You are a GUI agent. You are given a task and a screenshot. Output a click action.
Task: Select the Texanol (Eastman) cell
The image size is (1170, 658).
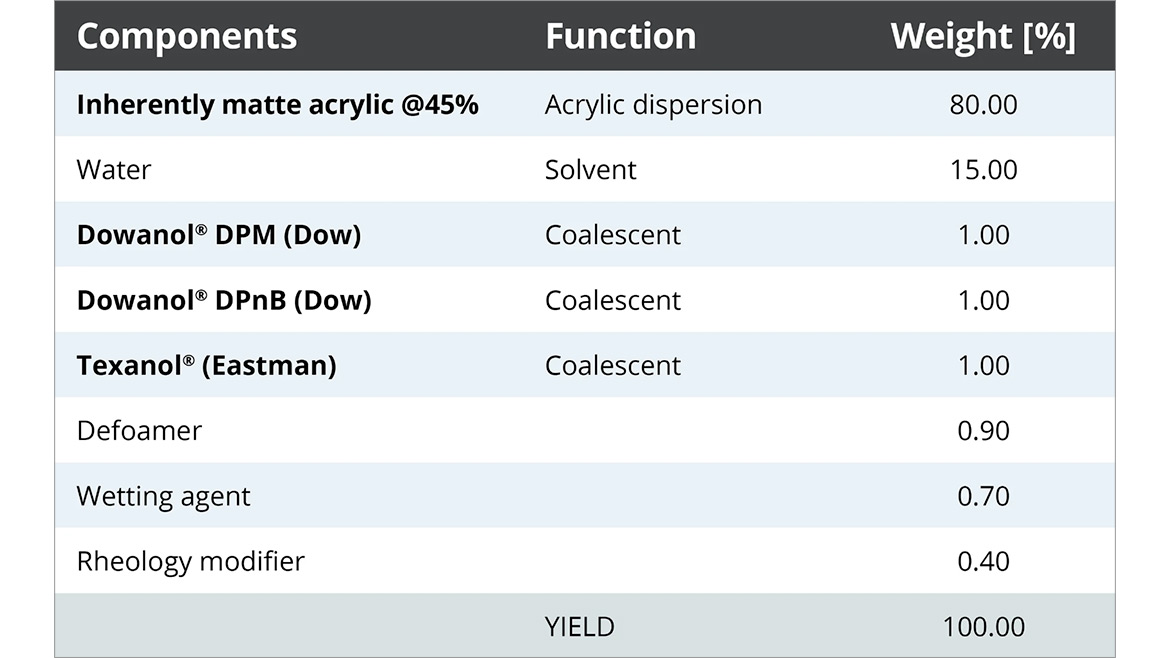tap(206, 366)
